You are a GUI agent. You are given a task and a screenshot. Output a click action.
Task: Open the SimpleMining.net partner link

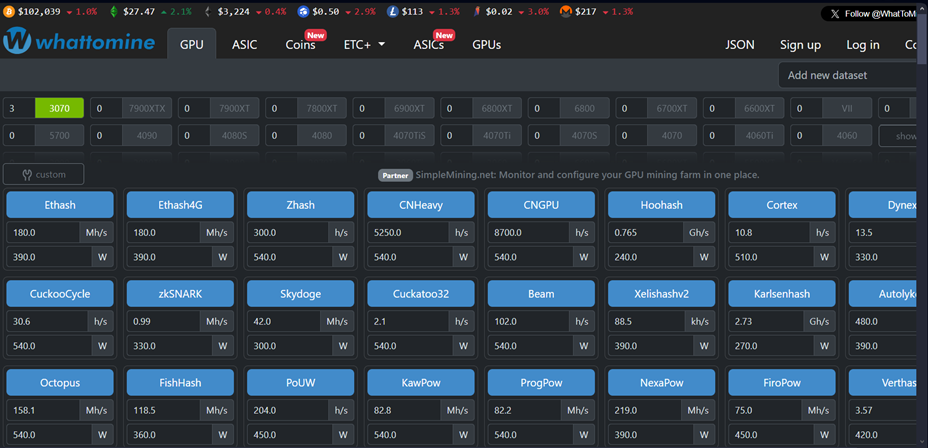click(x=587, y=175)
